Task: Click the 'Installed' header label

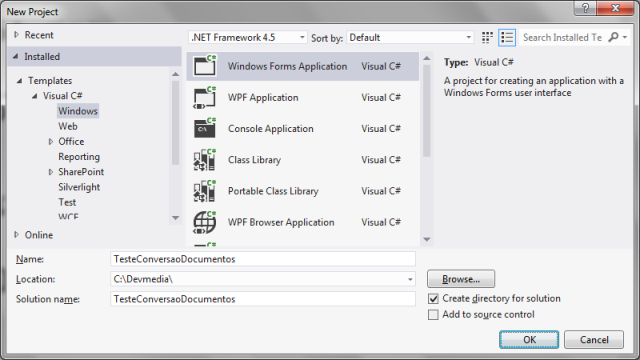Action: coord(42,57)
